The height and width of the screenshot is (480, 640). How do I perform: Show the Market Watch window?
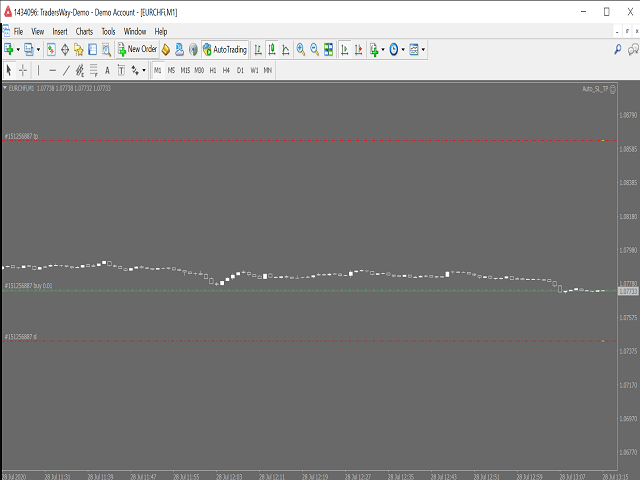[51, 49]
